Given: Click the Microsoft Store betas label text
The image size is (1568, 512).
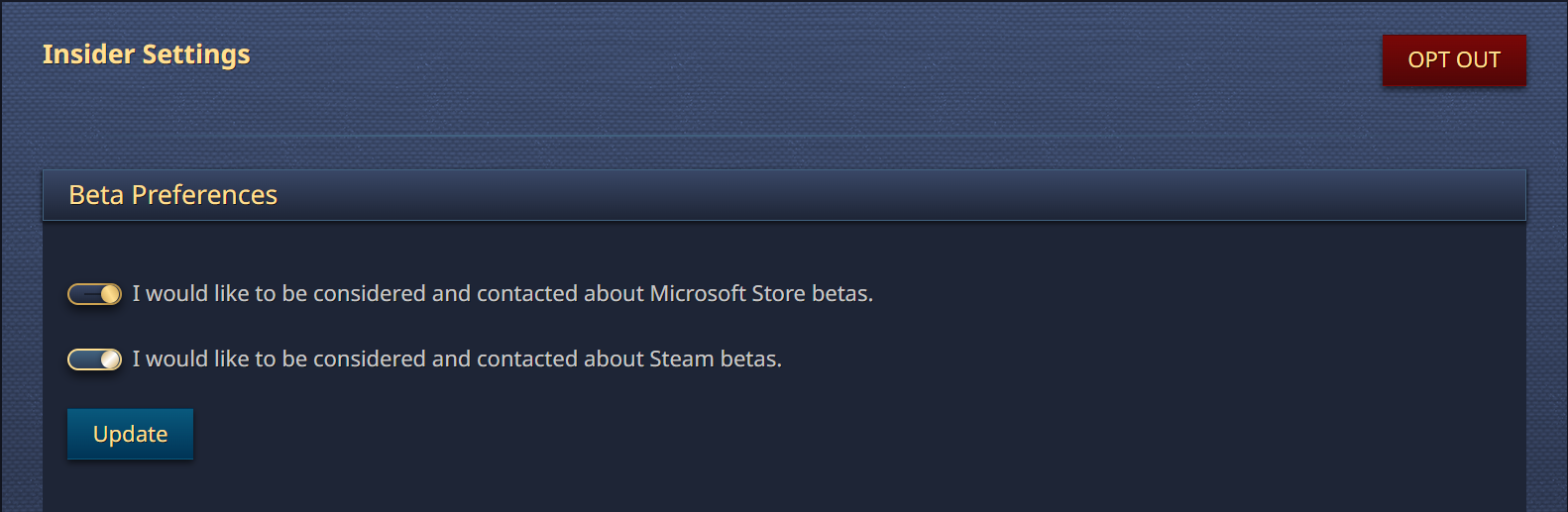Looking at the screenshot, I should [x=503, y=294].
